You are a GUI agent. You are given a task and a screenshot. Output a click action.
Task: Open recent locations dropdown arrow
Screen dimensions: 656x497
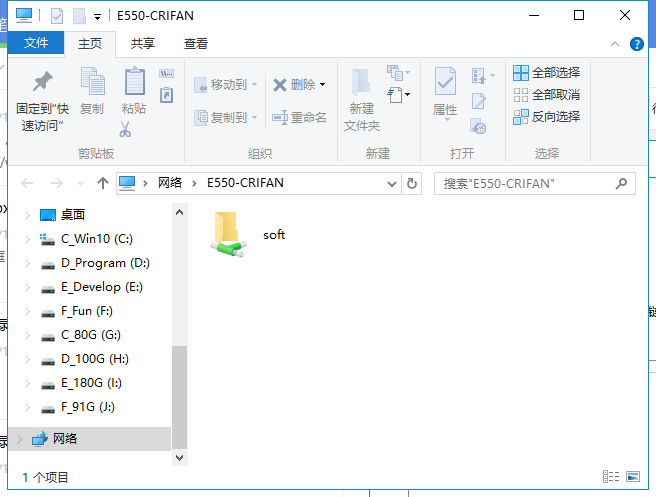click(80, 183)
